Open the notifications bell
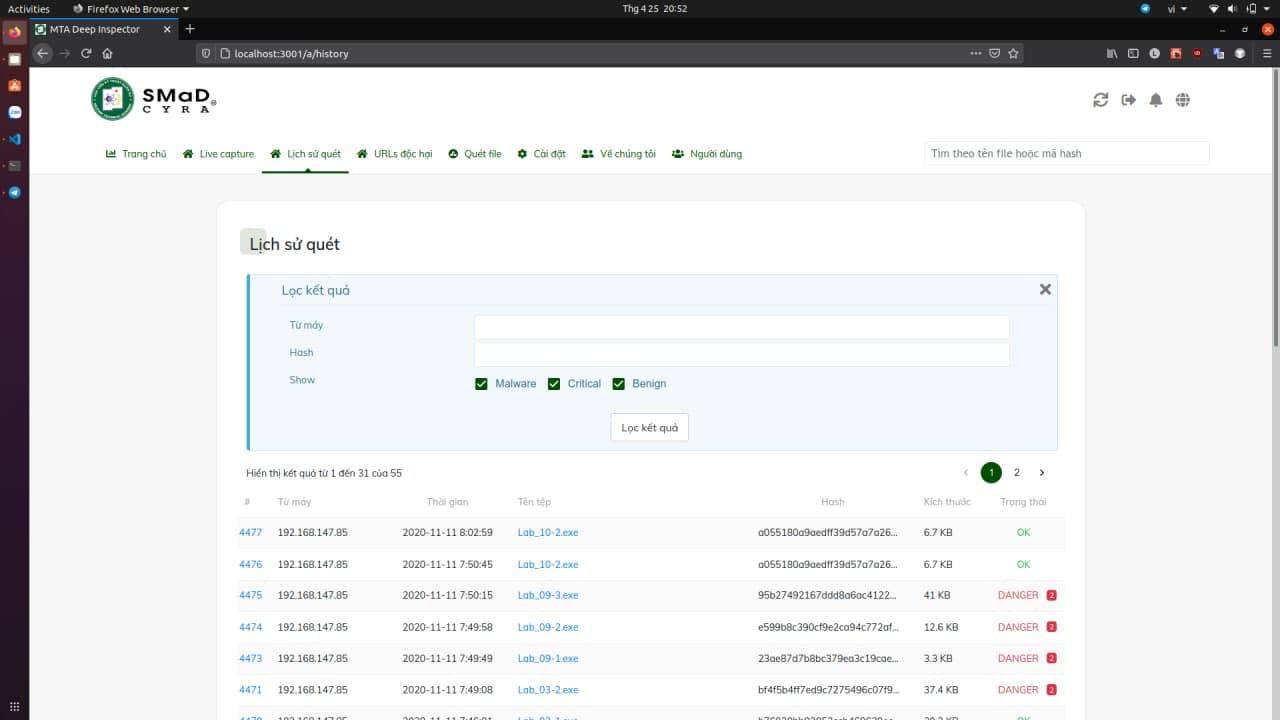The width and height of the screenshot is (1280, 720). coord(1156,100)
